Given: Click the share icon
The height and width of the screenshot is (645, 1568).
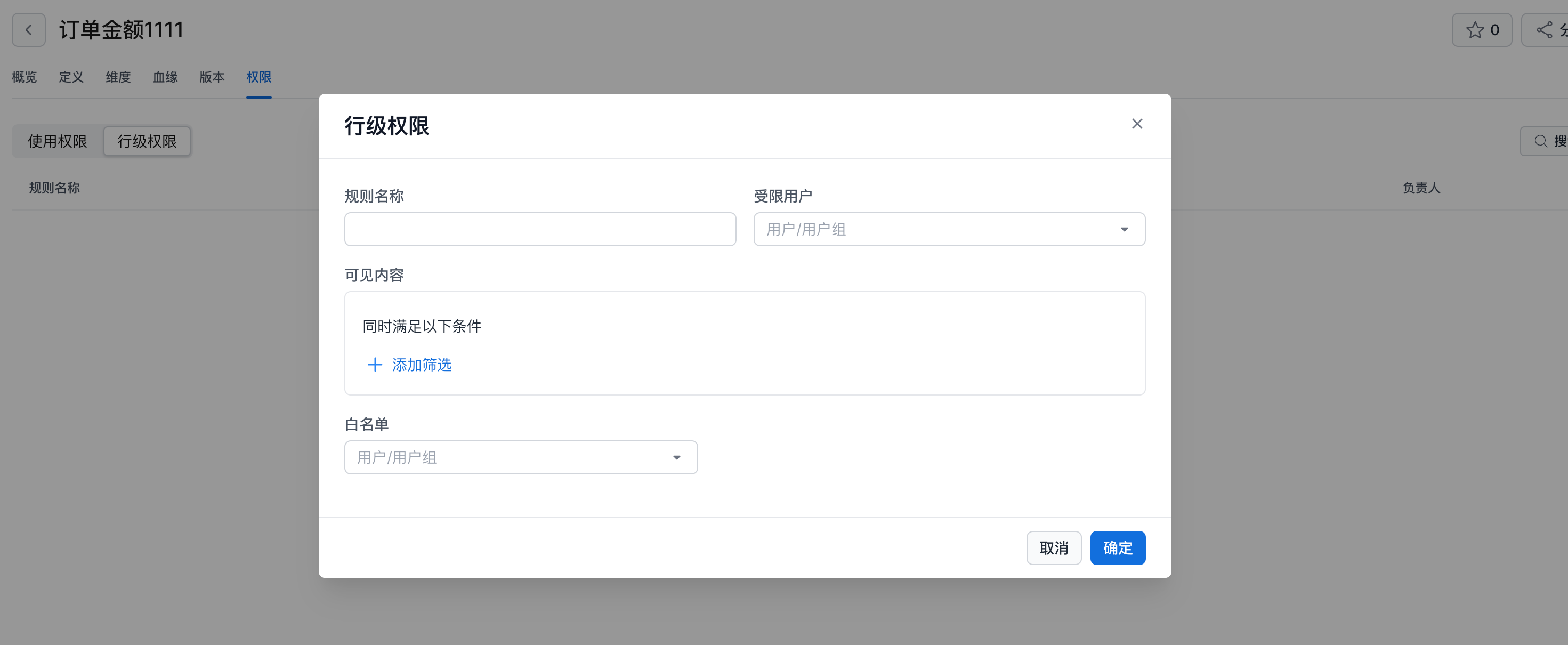Looking at the screenshot, I should click(1544, 30).
